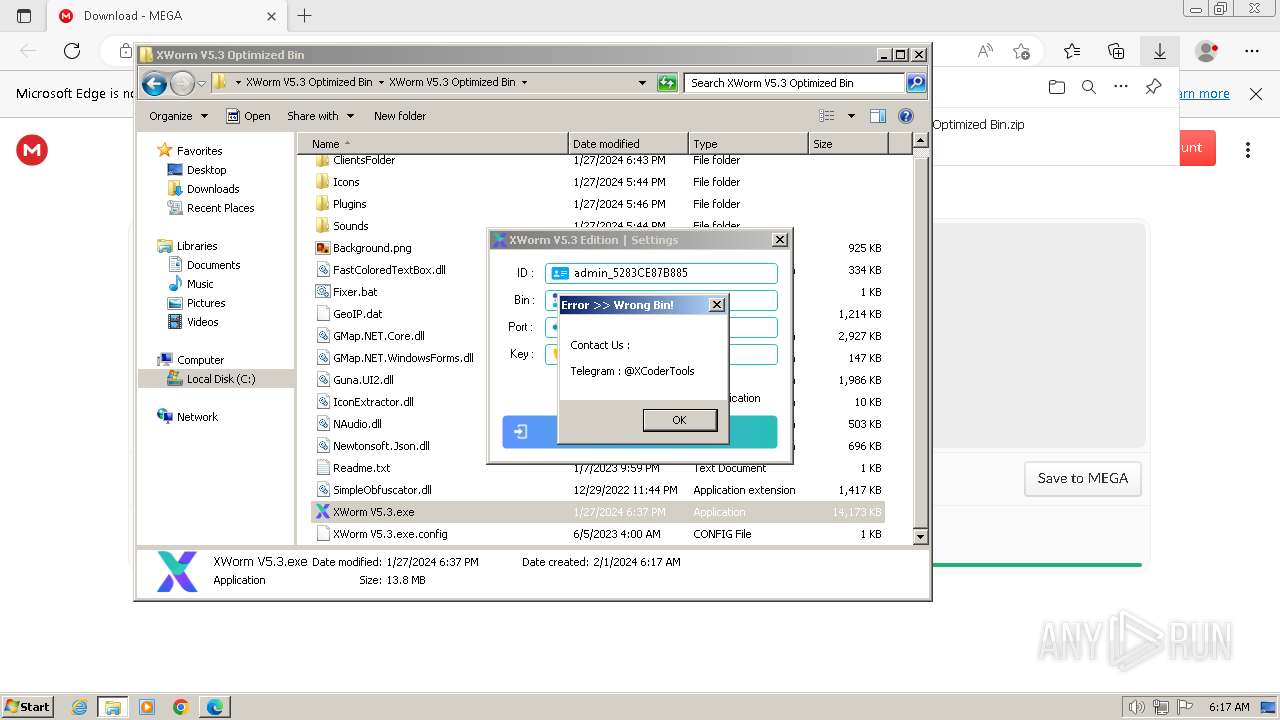
Task: Open the Edge Downloads toolbar icon
Action: tap(1160, 51)
